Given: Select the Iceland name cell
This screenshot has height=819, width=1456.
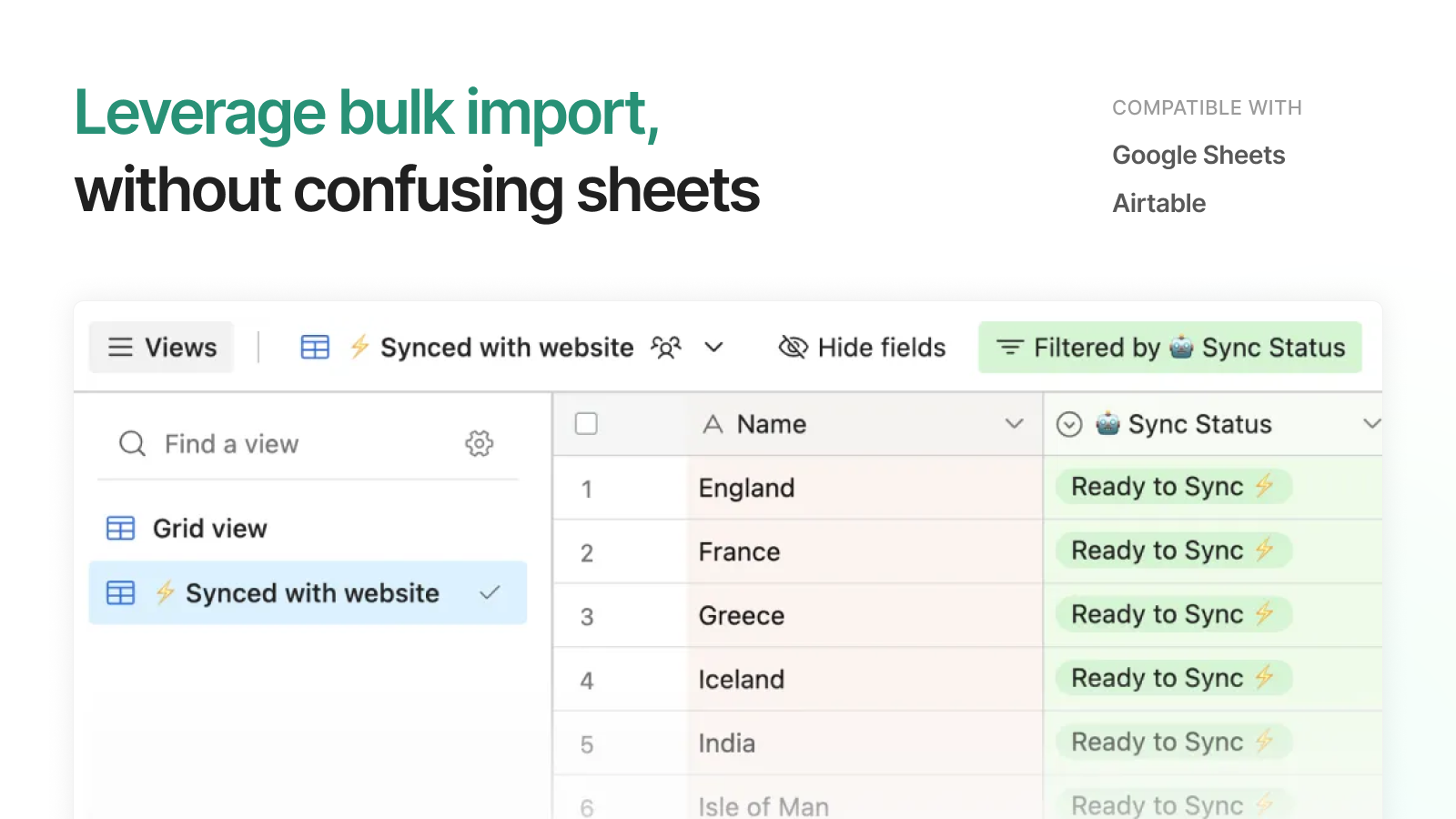Looking at the screenshot, I should coord(864,679).
